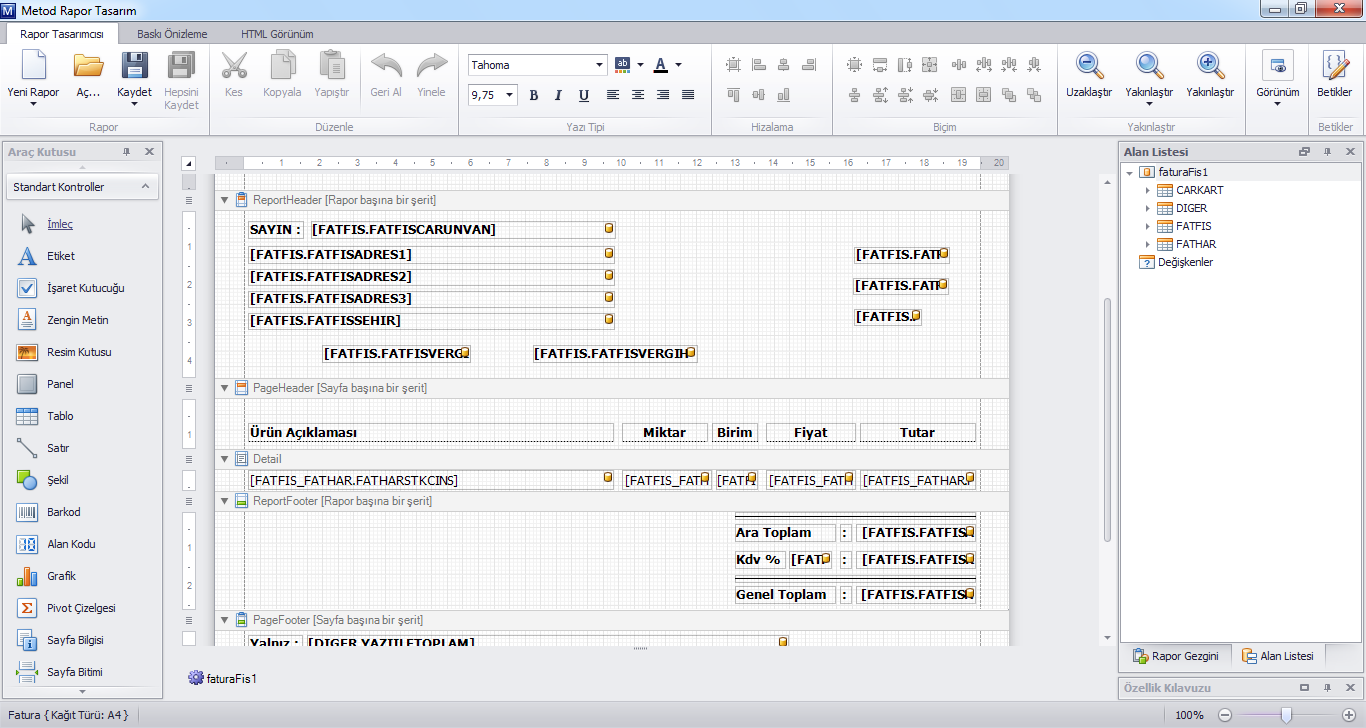
Task: Switch to Baskı Önizleme tab
Action: click(x=172, y=34)
